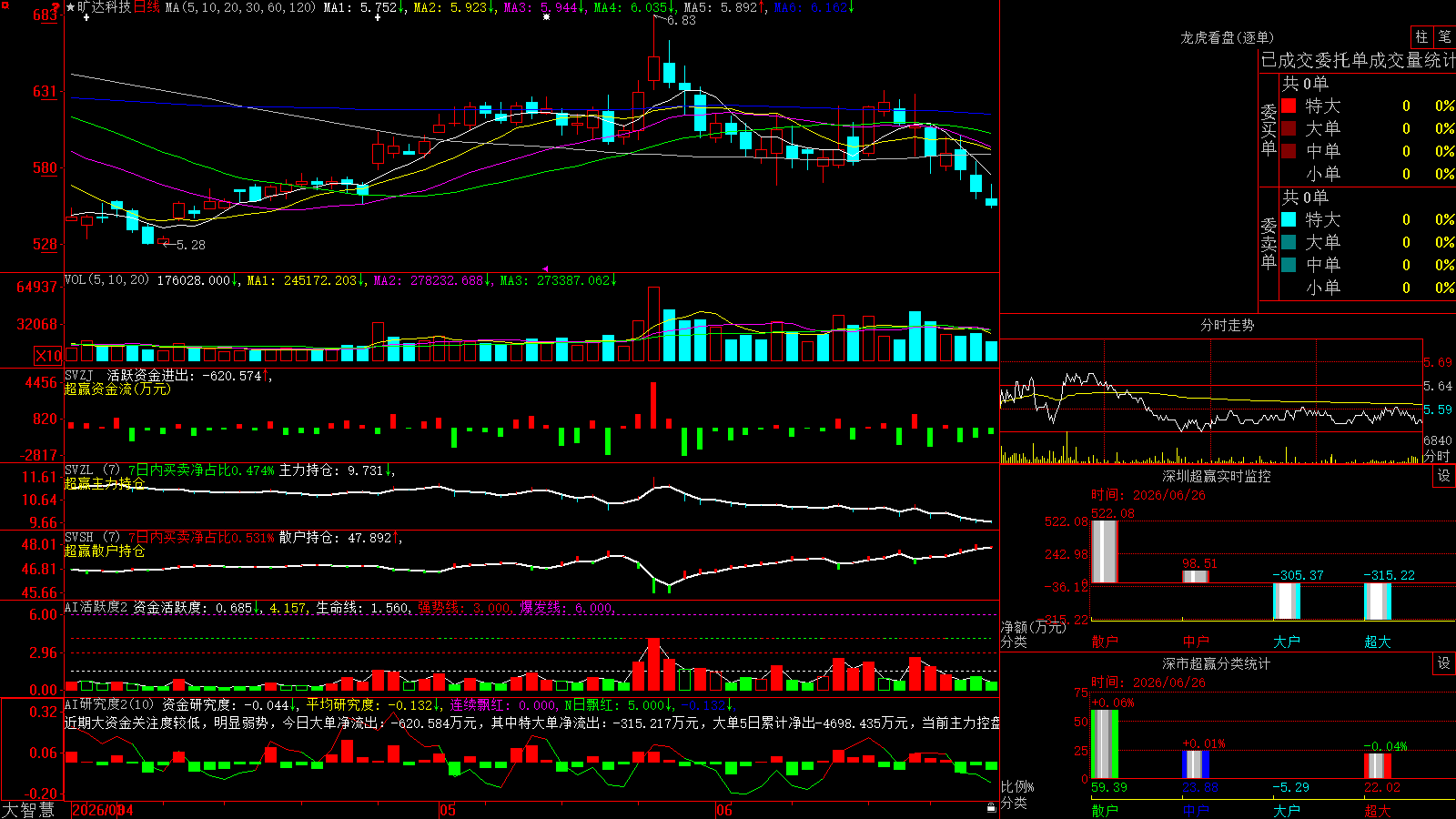The width and height of the screenshot is (1456, 819).
Task: Switch to 笔 tick display mode
Action: (1444, 36)
